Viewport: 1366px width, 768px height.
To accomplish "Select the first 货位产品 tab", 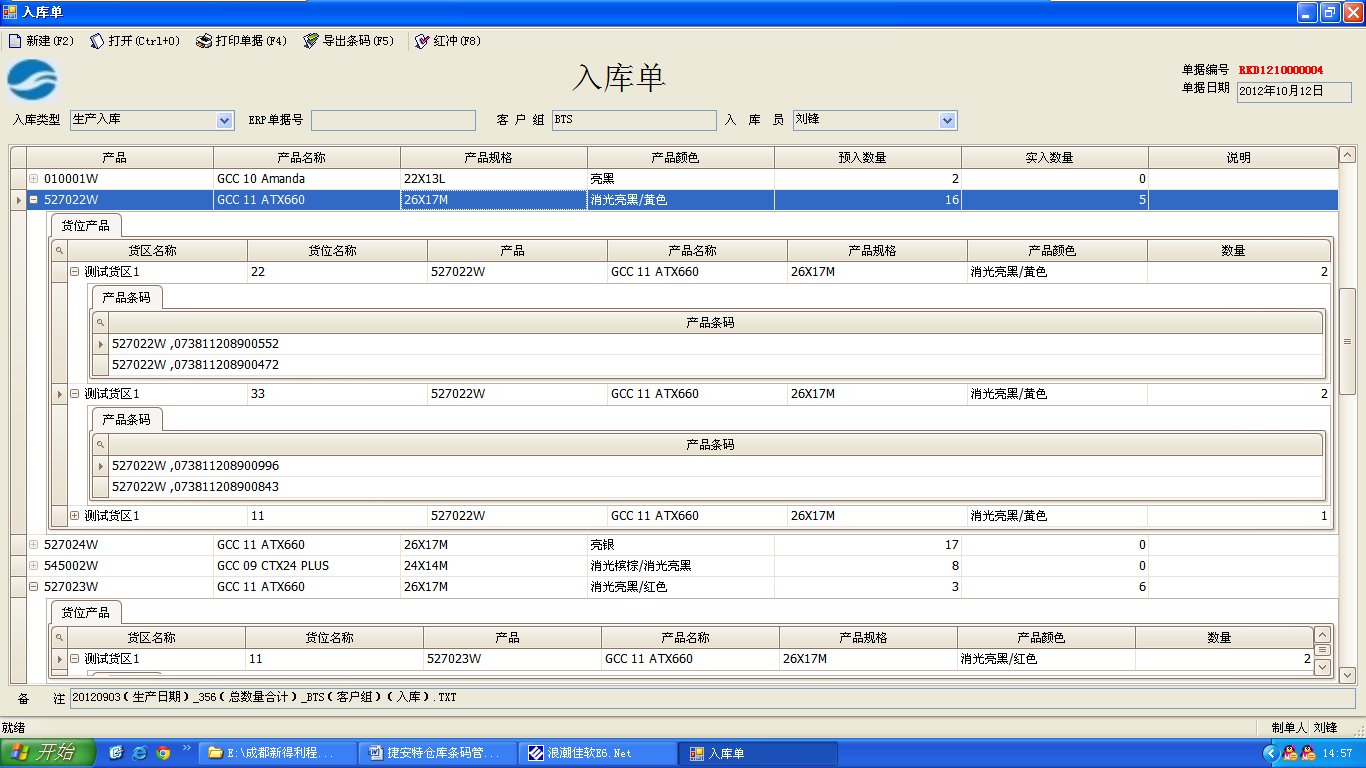I will coord(85,225).
